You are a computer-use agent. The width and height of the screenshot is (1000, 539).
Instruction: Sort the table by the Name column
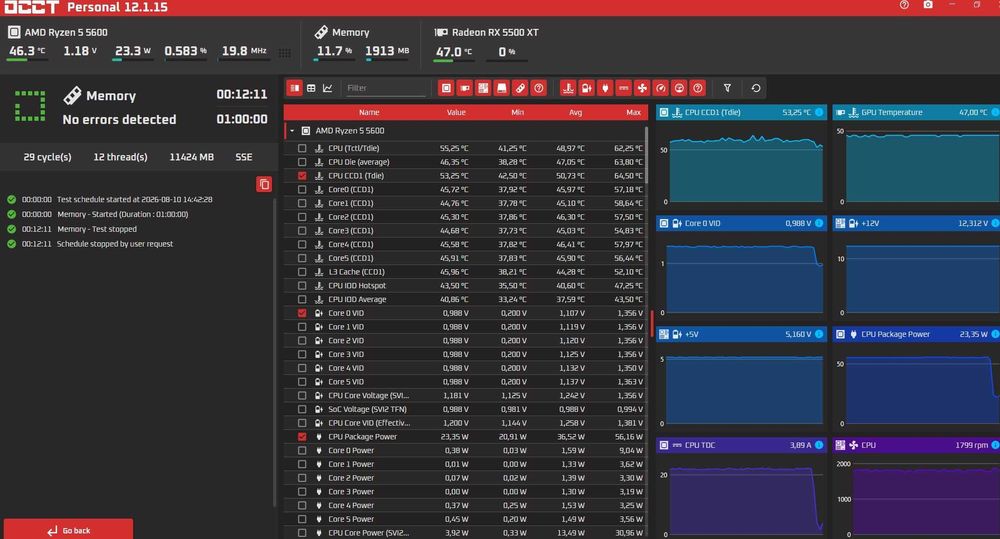369,112
